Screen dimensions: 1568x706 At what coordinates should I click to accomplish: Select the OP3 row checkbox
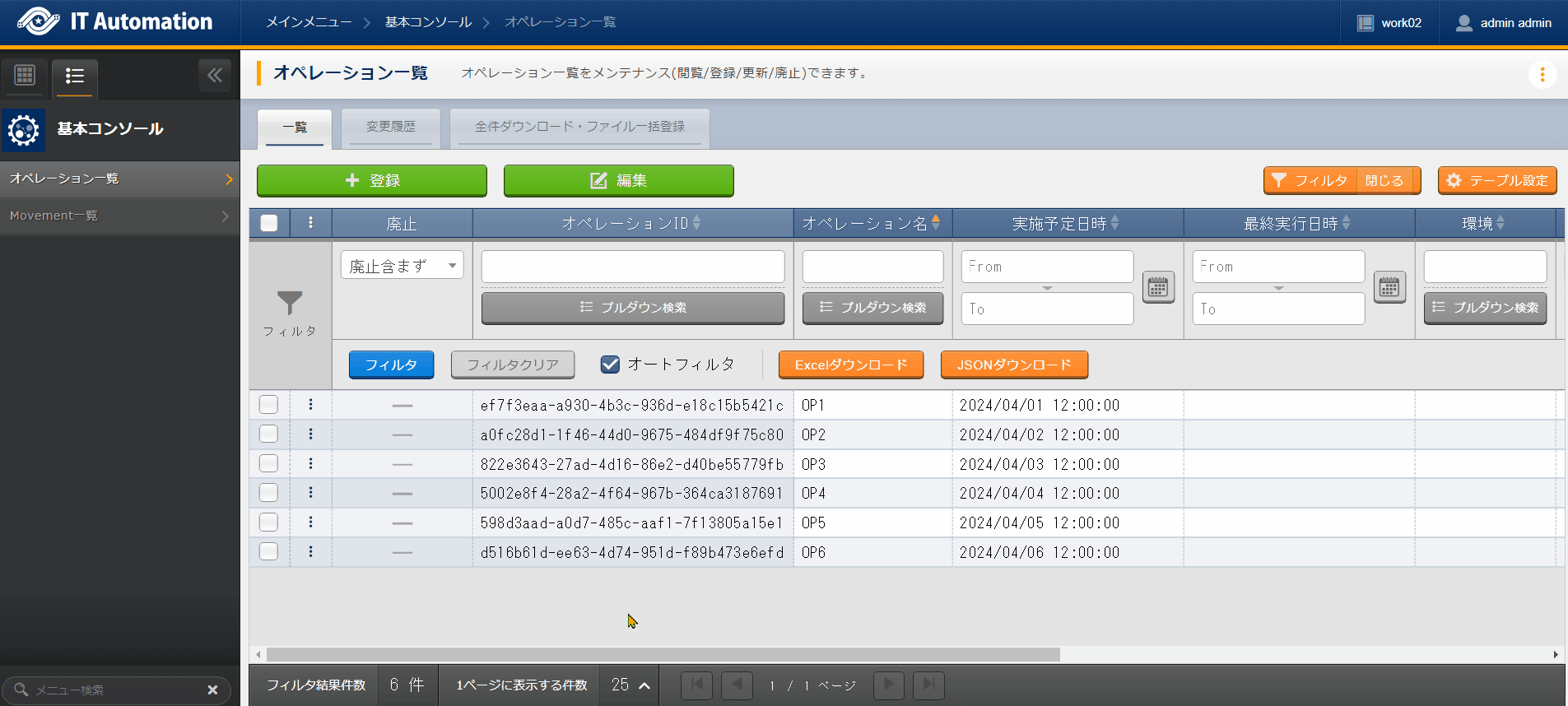[268, 464]
